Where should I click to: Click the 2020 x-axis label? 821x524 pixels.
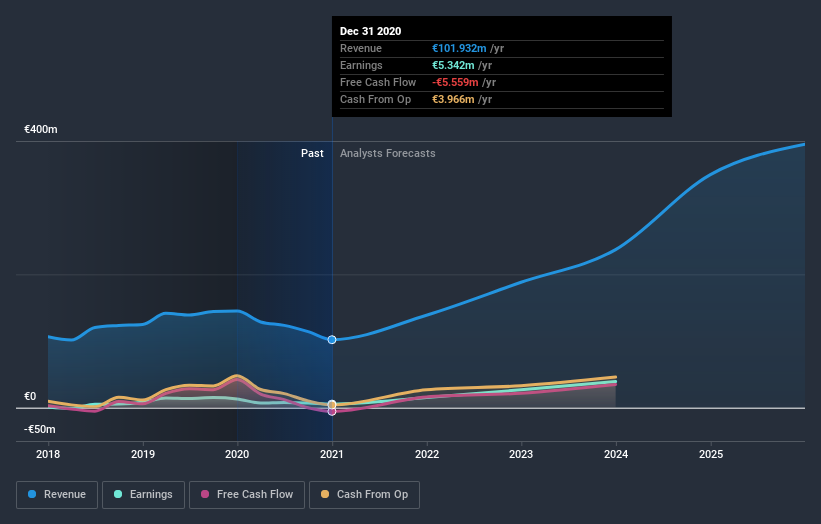tap(237, 454)
